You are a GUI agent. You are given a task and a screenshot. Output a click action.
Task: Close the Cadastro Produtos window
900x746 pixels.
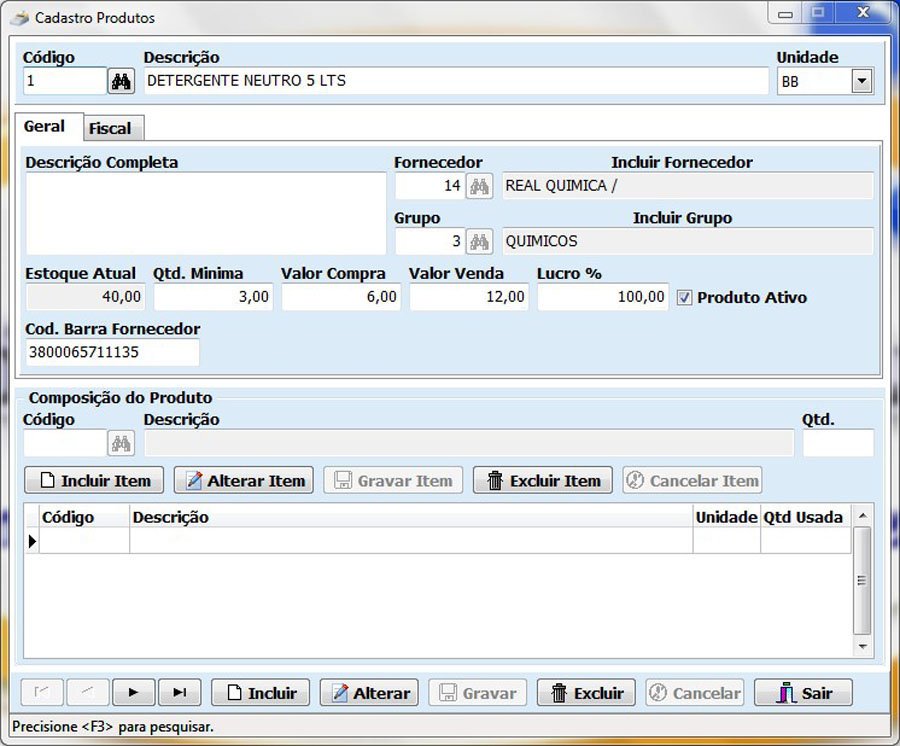pyautogui.click(x=863, y=13)
